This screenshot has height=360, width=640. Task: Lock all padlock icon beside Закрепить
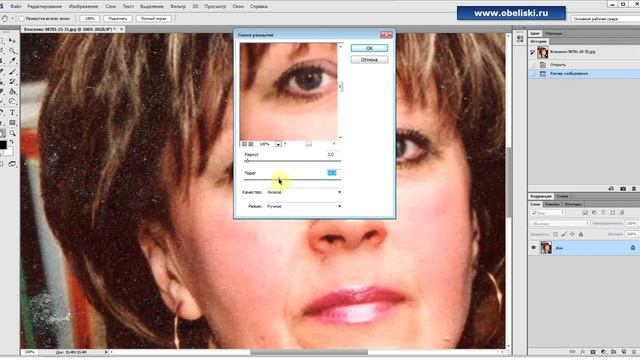pyautogui.click(x=581, y=234)
